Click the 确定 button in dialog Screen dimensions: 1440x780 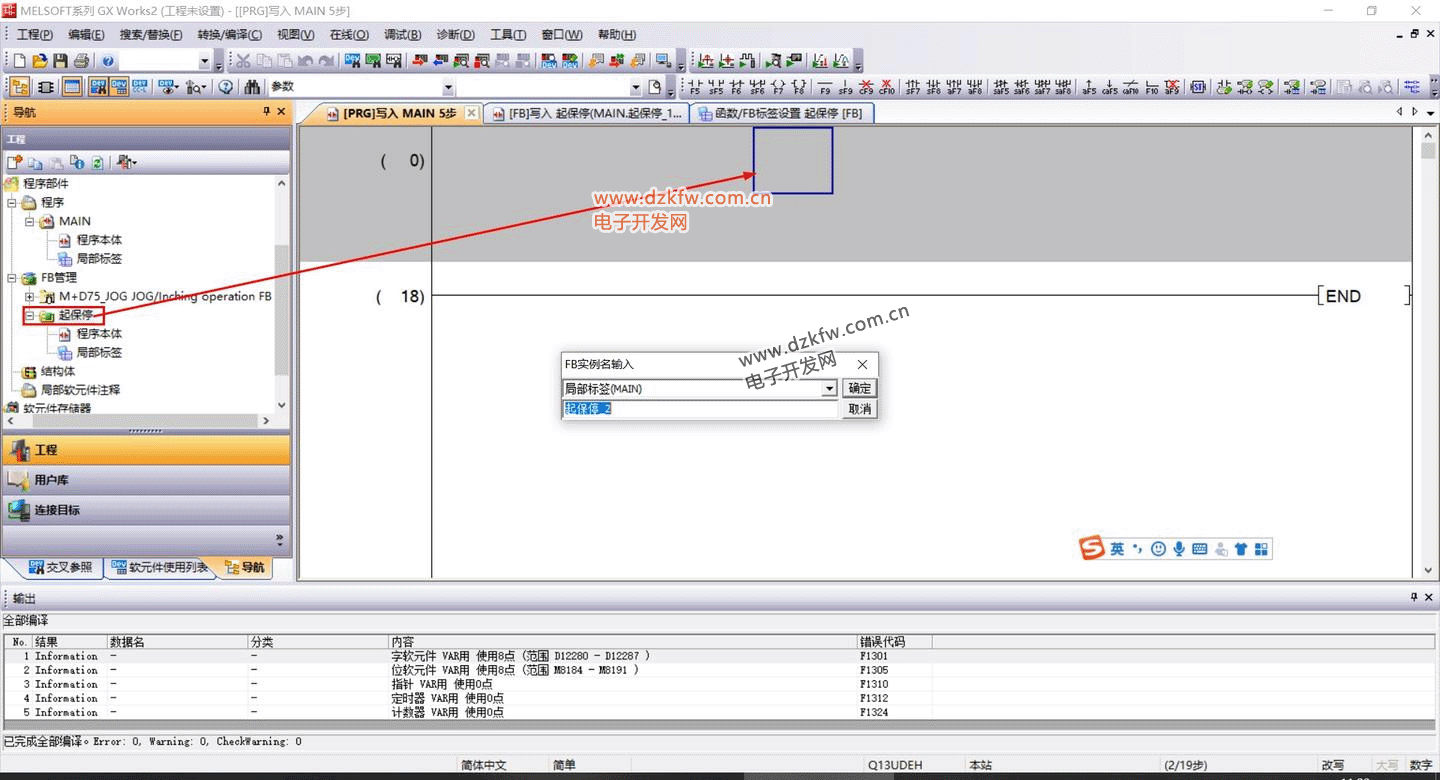(859, 389)
